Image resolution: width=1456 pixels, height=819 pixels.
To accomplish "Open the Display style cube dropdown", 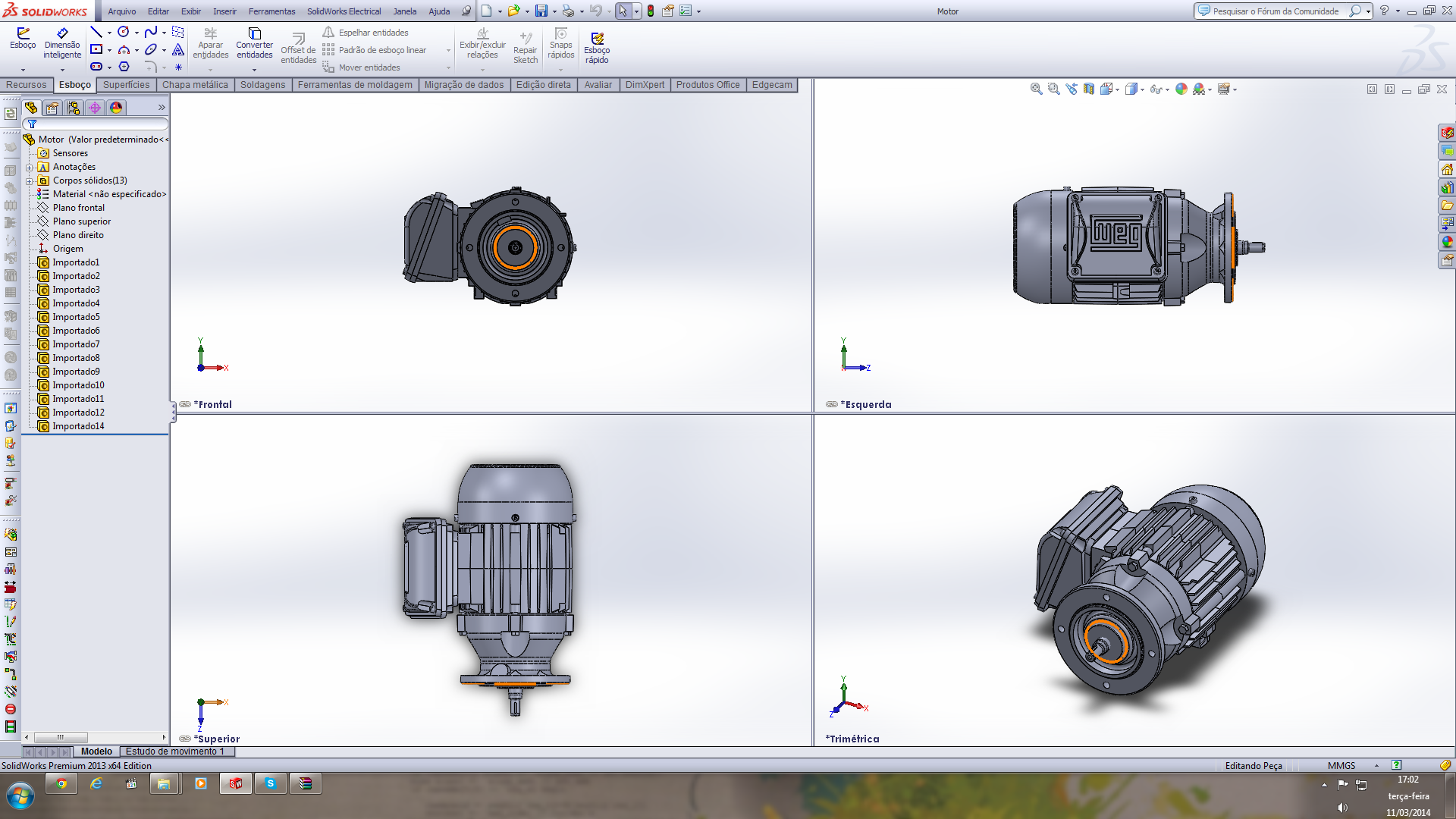I will pyautogui.click(x=1142, y=89).
